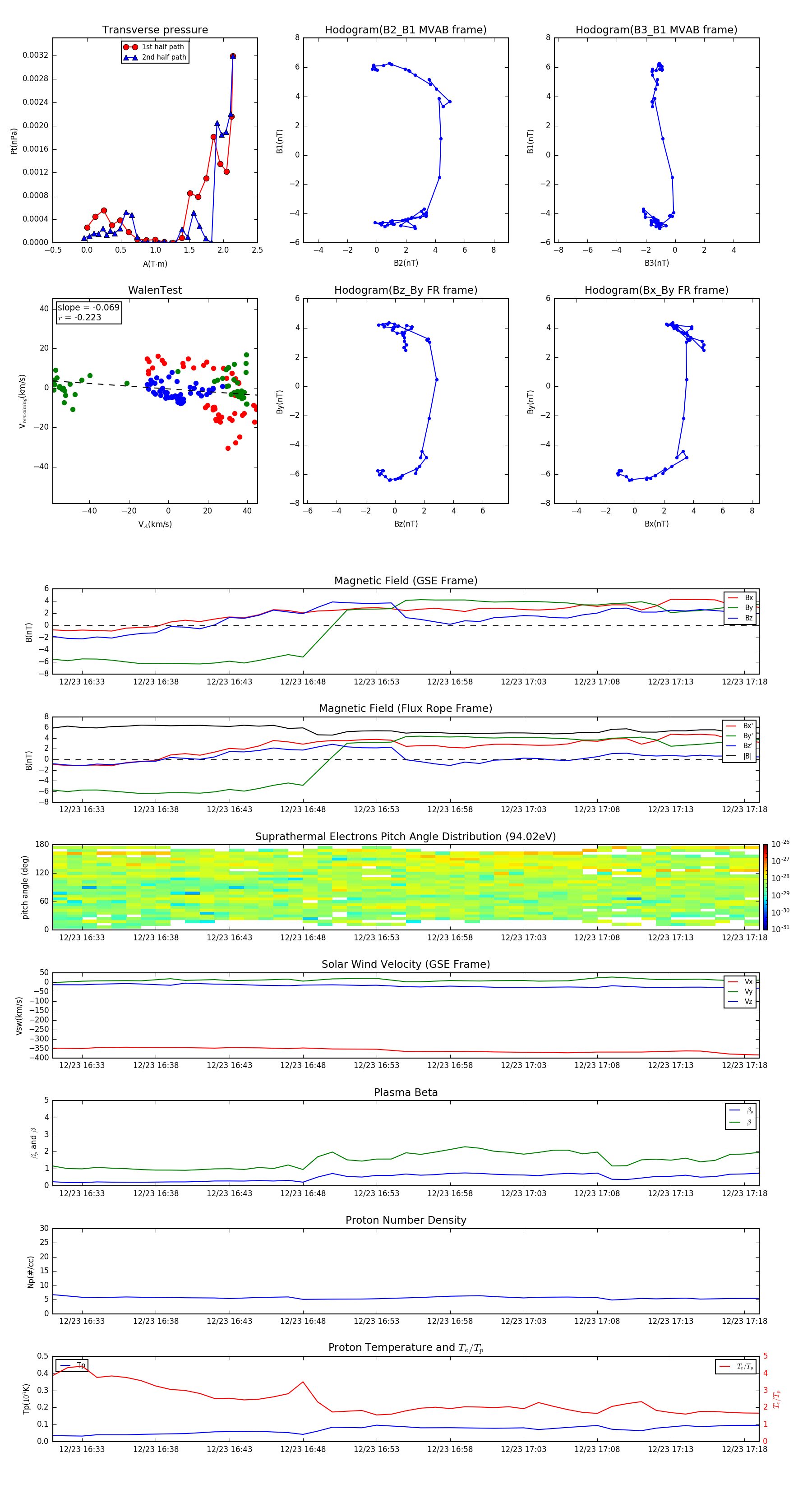
Task: Click the red Te/Tp right-axis label
Action: tap(776, 1399)
